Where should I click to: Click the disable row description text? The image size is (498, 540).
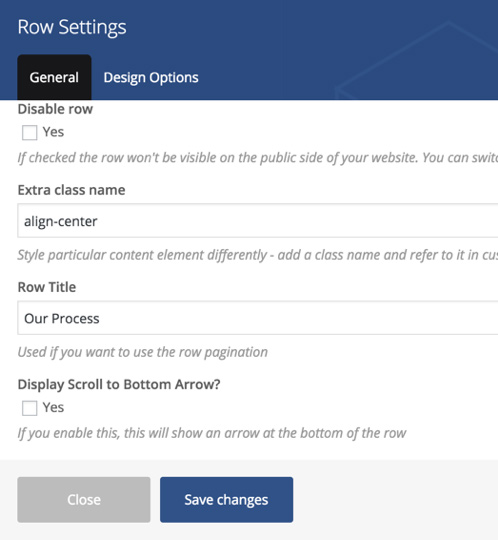click(x=258, y=158)
